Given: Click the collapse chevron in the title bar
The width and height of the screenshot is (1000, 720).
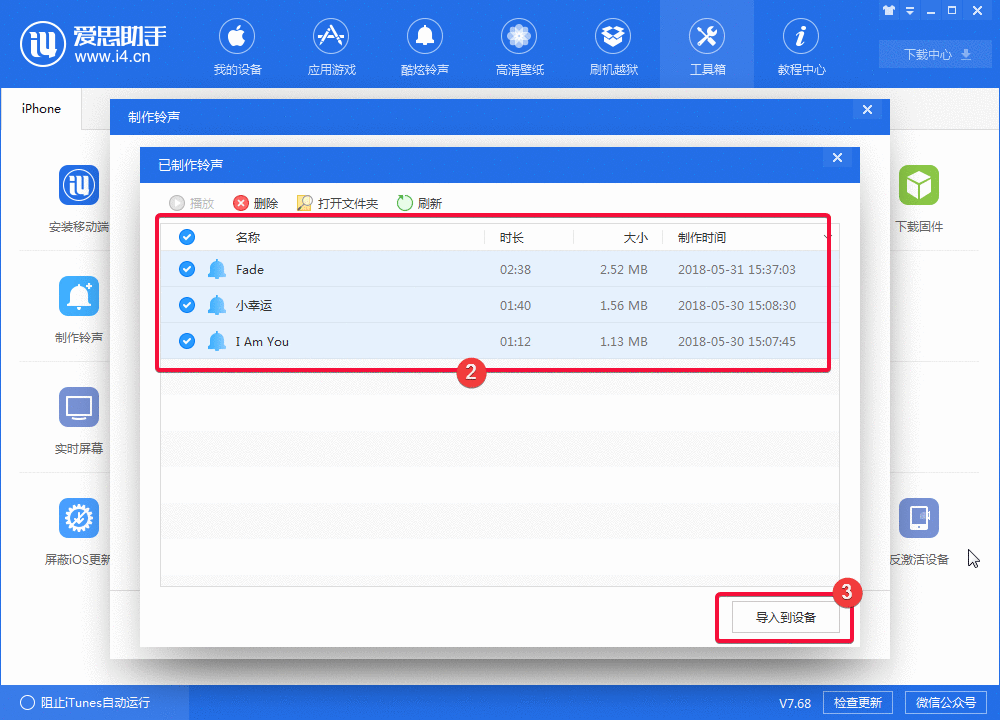Looking at the screenshot, I should click(908, 11).
